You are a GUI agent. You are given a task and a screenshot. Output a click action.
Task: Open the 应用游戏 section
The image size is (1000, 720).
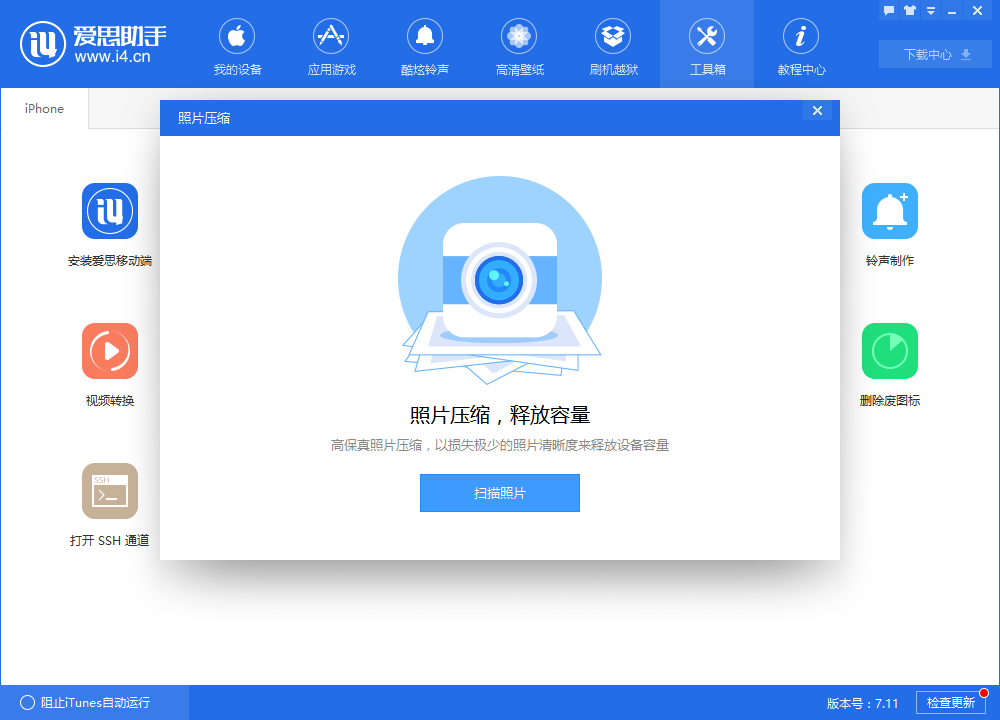tap(331, 45)
